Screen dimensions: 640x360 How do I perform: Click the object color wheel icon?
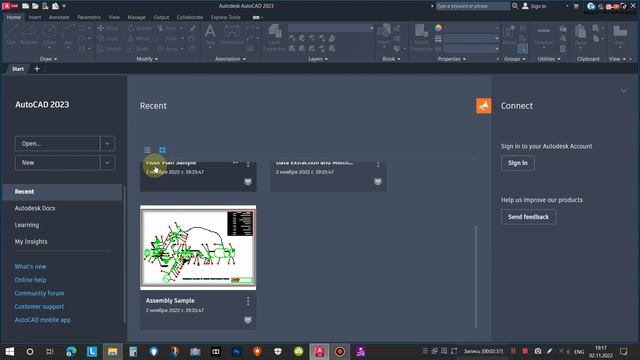[438, 28]
